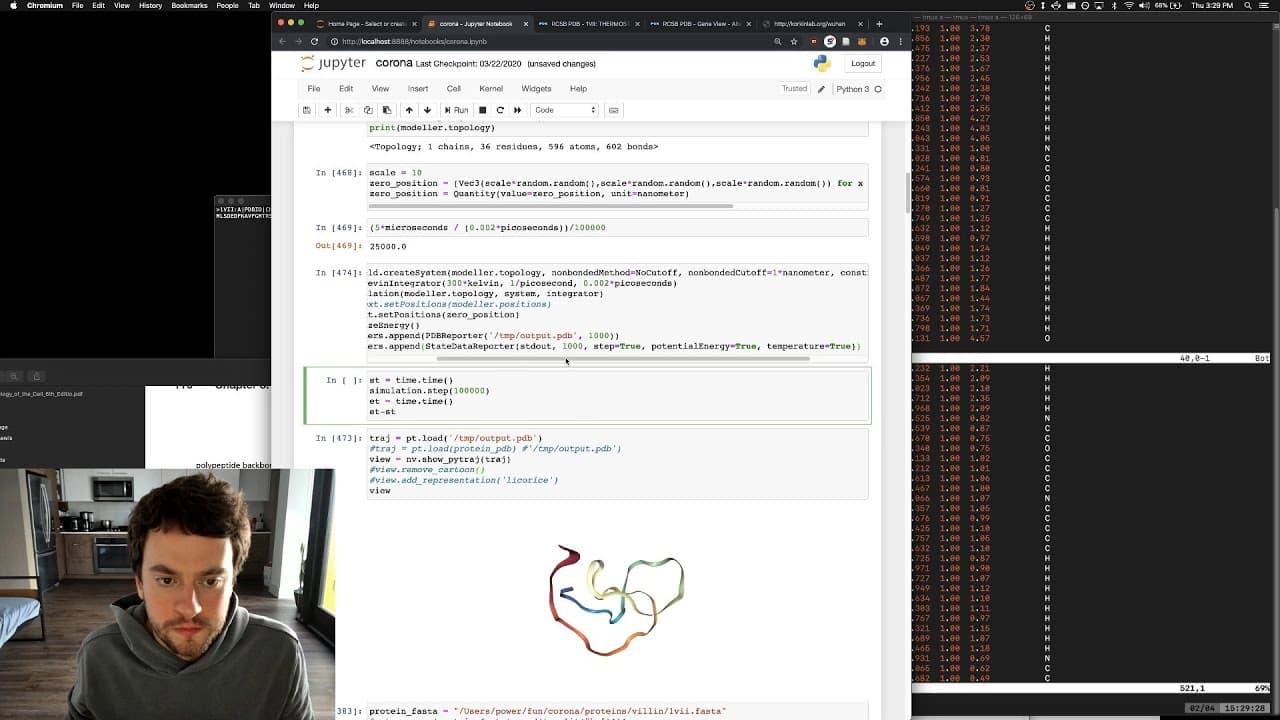Copy selected cells in Jupyter toolbar
Screen dimensions: 1280x720
(368, 110)
